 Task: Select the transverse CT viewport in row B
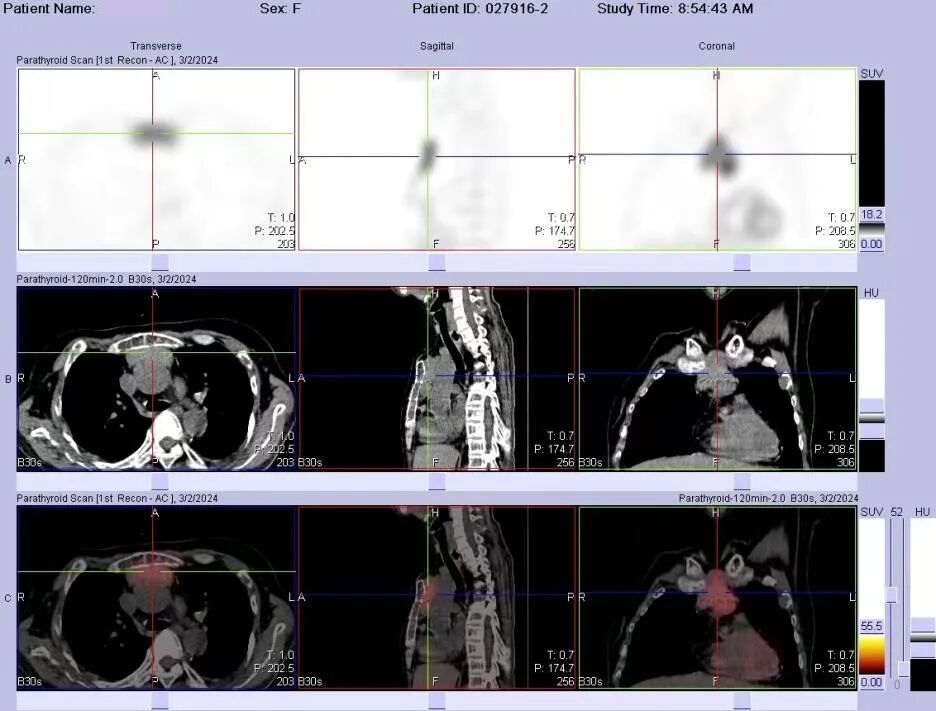click(156, 378)
